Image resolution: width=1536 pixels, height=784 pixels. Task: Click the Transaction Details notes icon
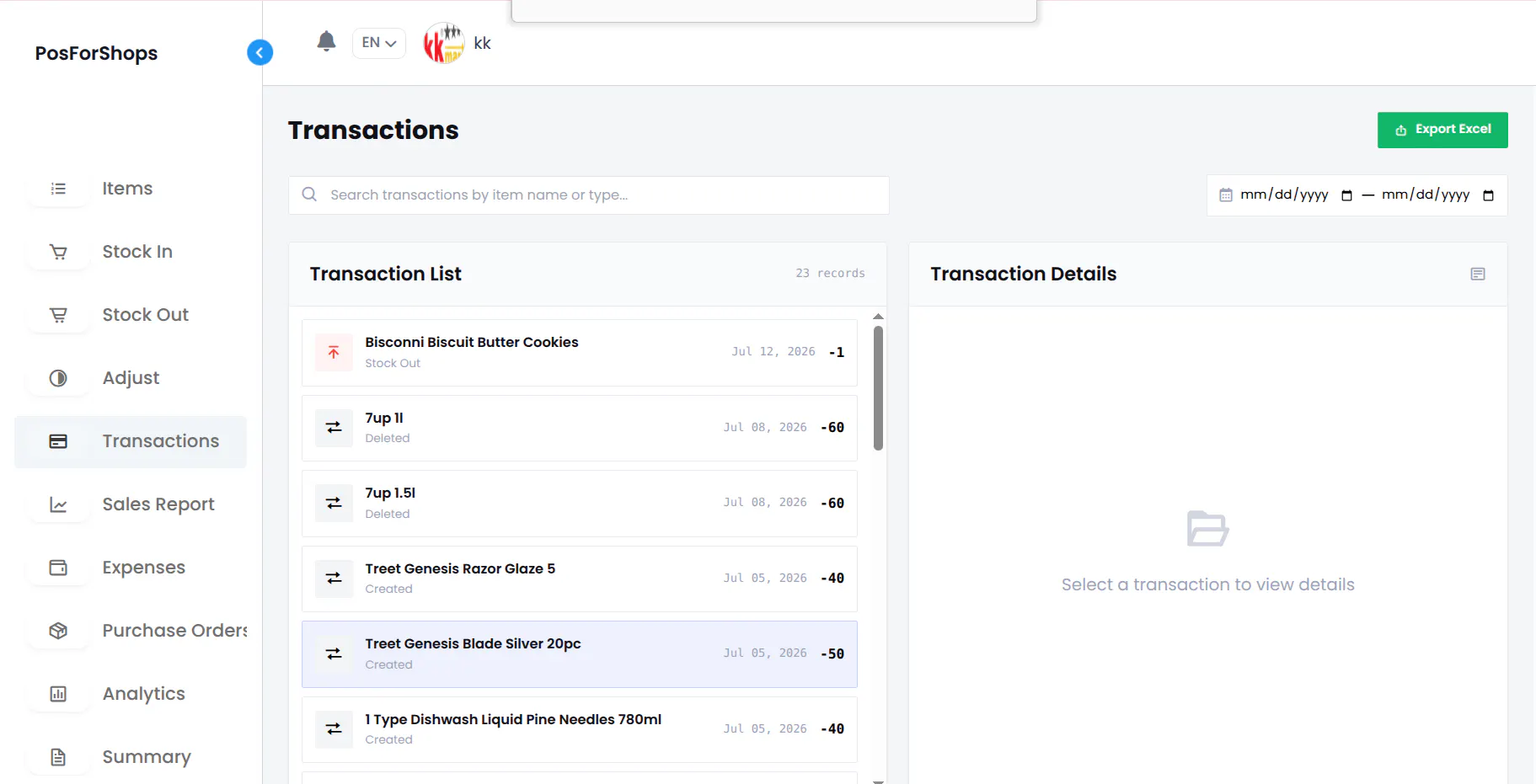pos(1478,275)
